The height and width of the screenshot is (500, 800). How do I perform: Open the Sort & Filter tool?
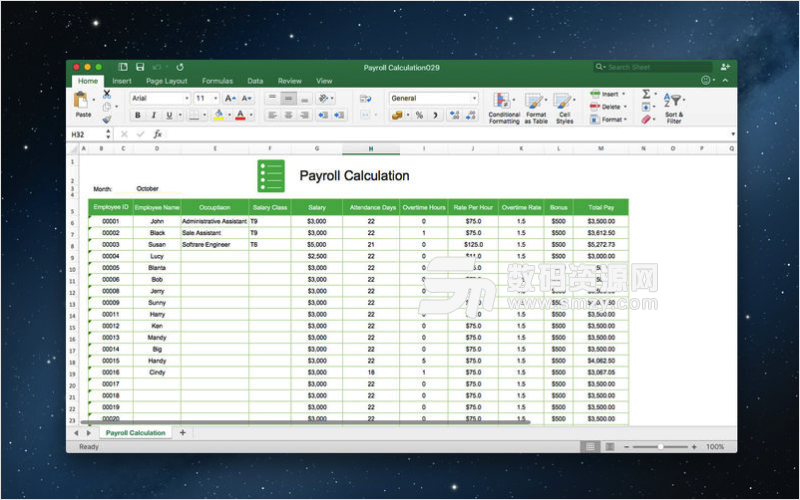coord(674,104)
